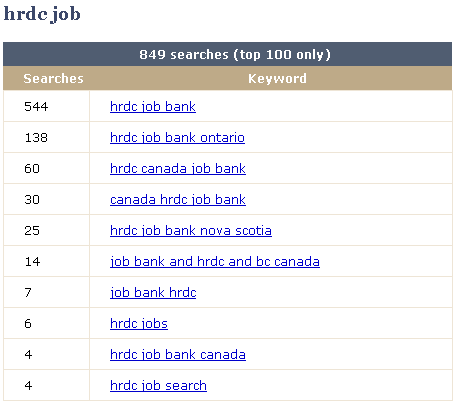This screenshot has width=456, height=401.
Task: Click the 'hrdc job' page heading
Action: tap(42, 14)
